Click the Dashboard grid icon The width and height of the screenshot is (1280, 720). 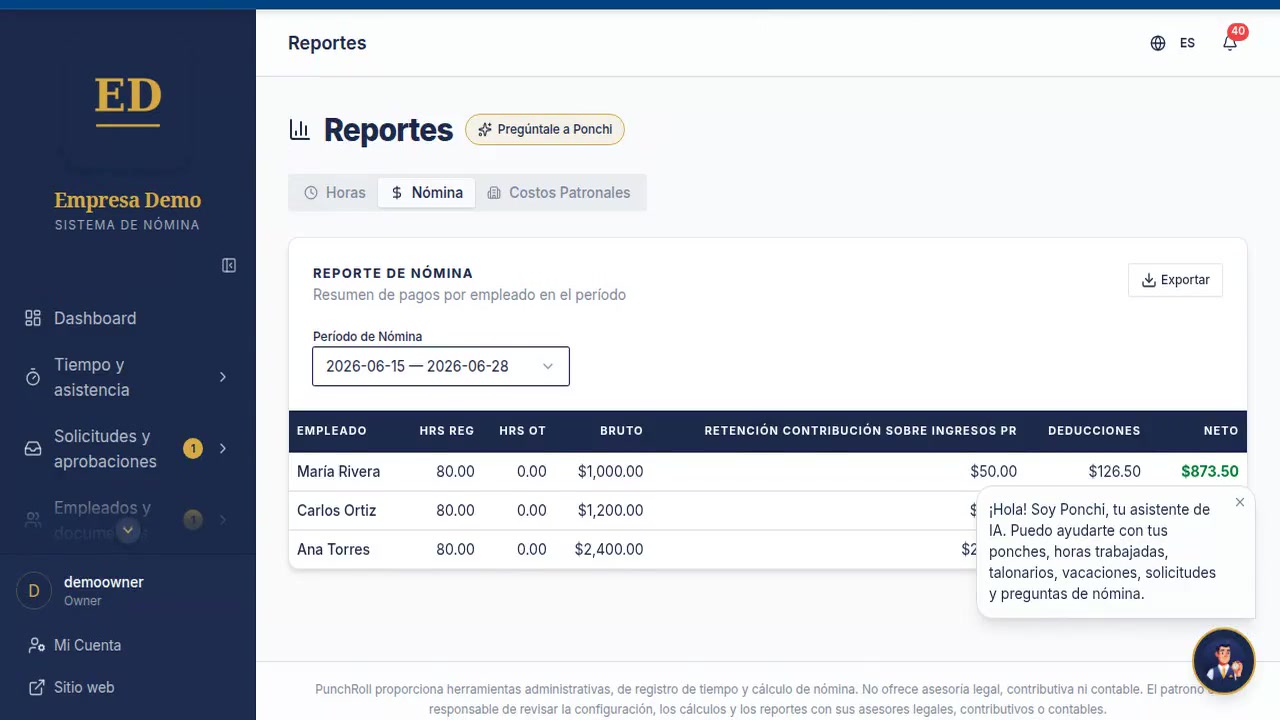33,318
